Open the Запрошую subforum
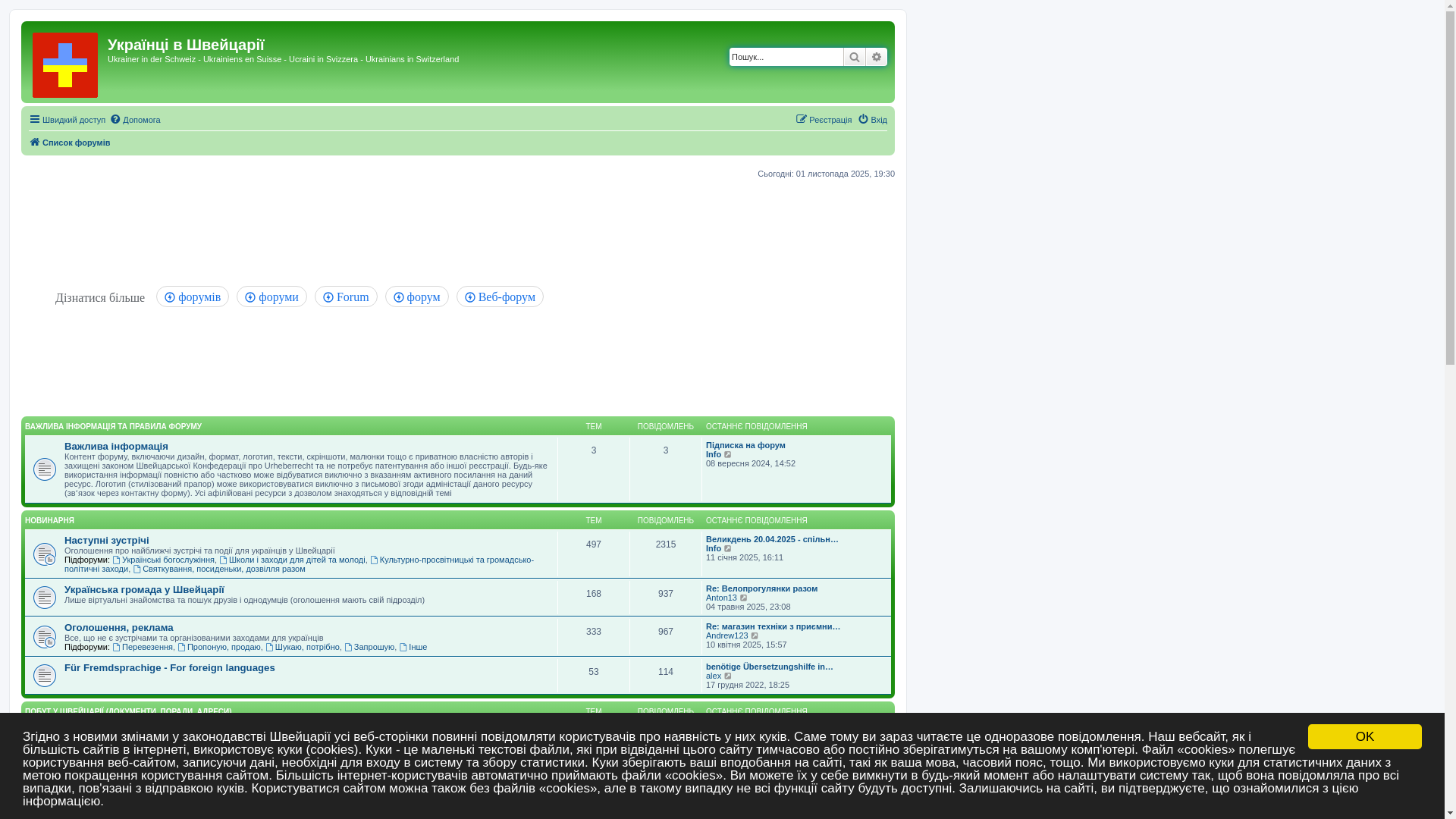 pyautogui.click(x=369, y=647)
